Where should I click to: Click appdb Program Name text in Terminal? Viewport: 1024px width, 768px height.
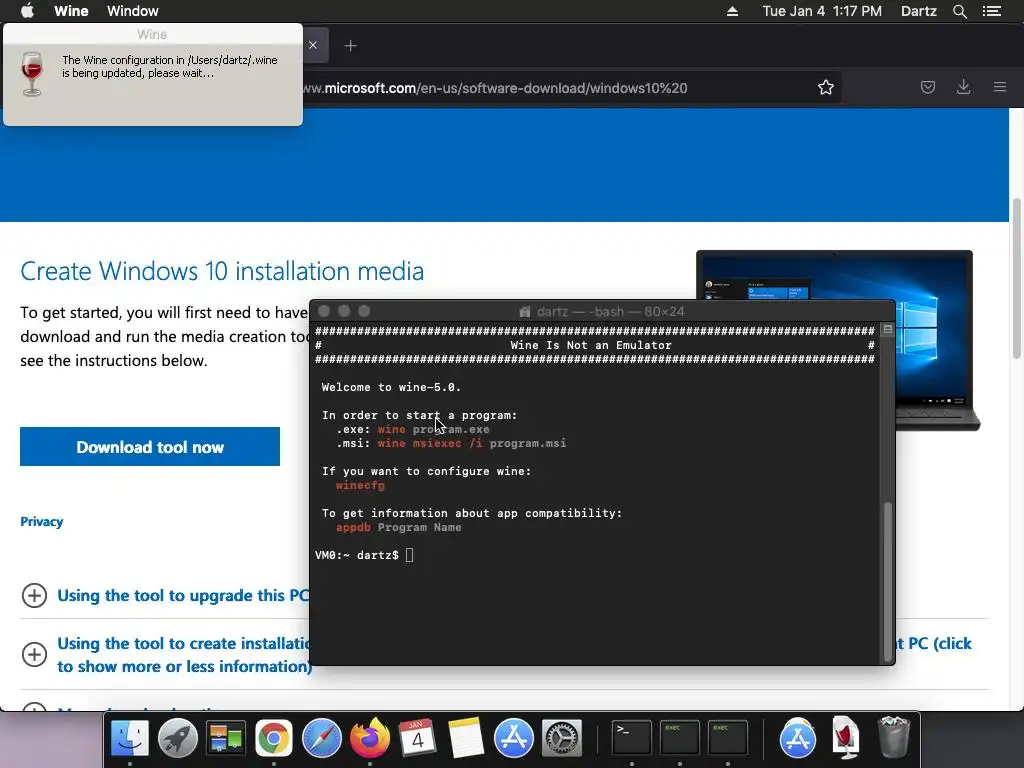click(x=398, y=527)
